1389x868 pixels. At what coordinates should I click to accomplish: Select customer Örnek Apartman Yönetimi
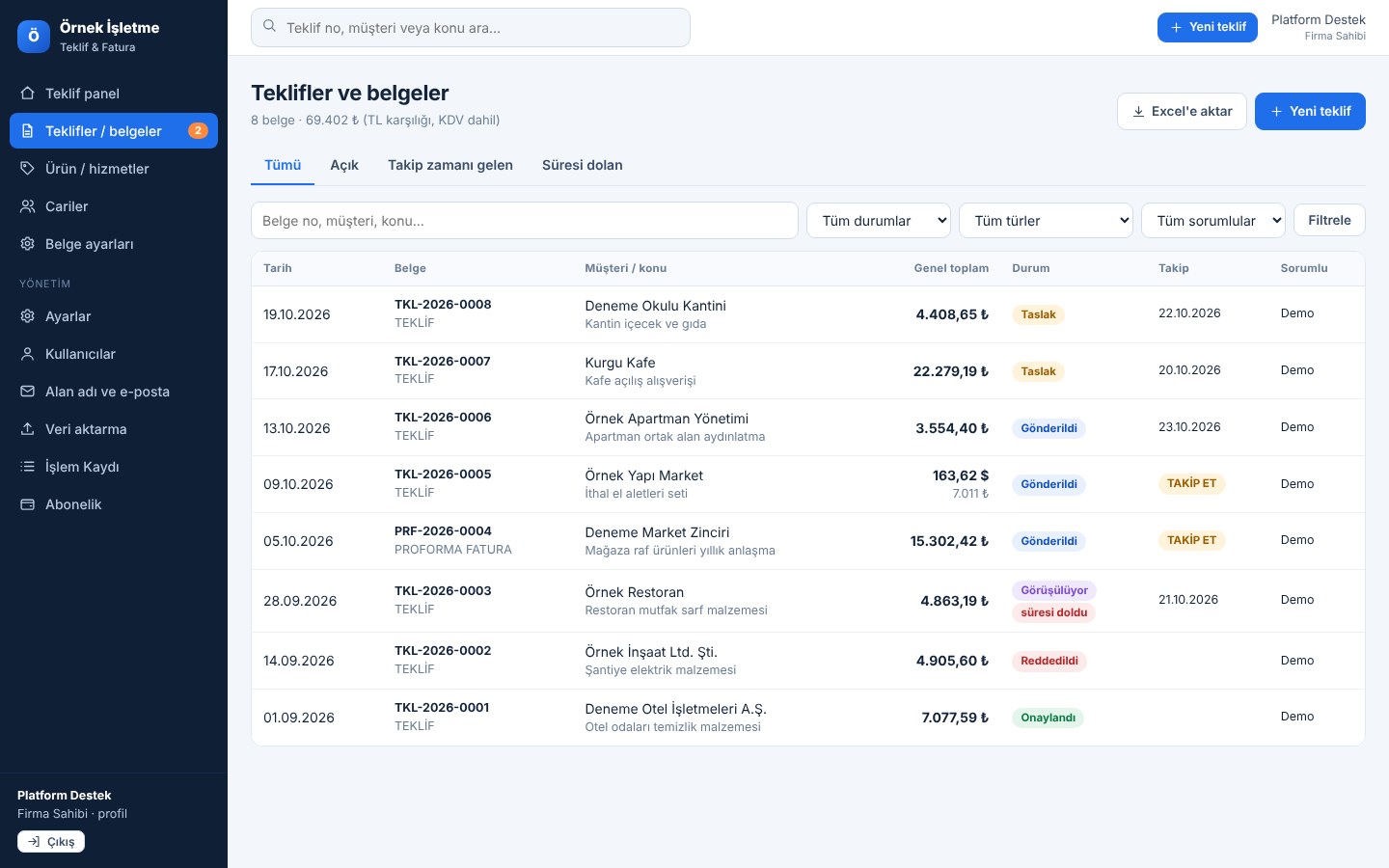(667, 419)
